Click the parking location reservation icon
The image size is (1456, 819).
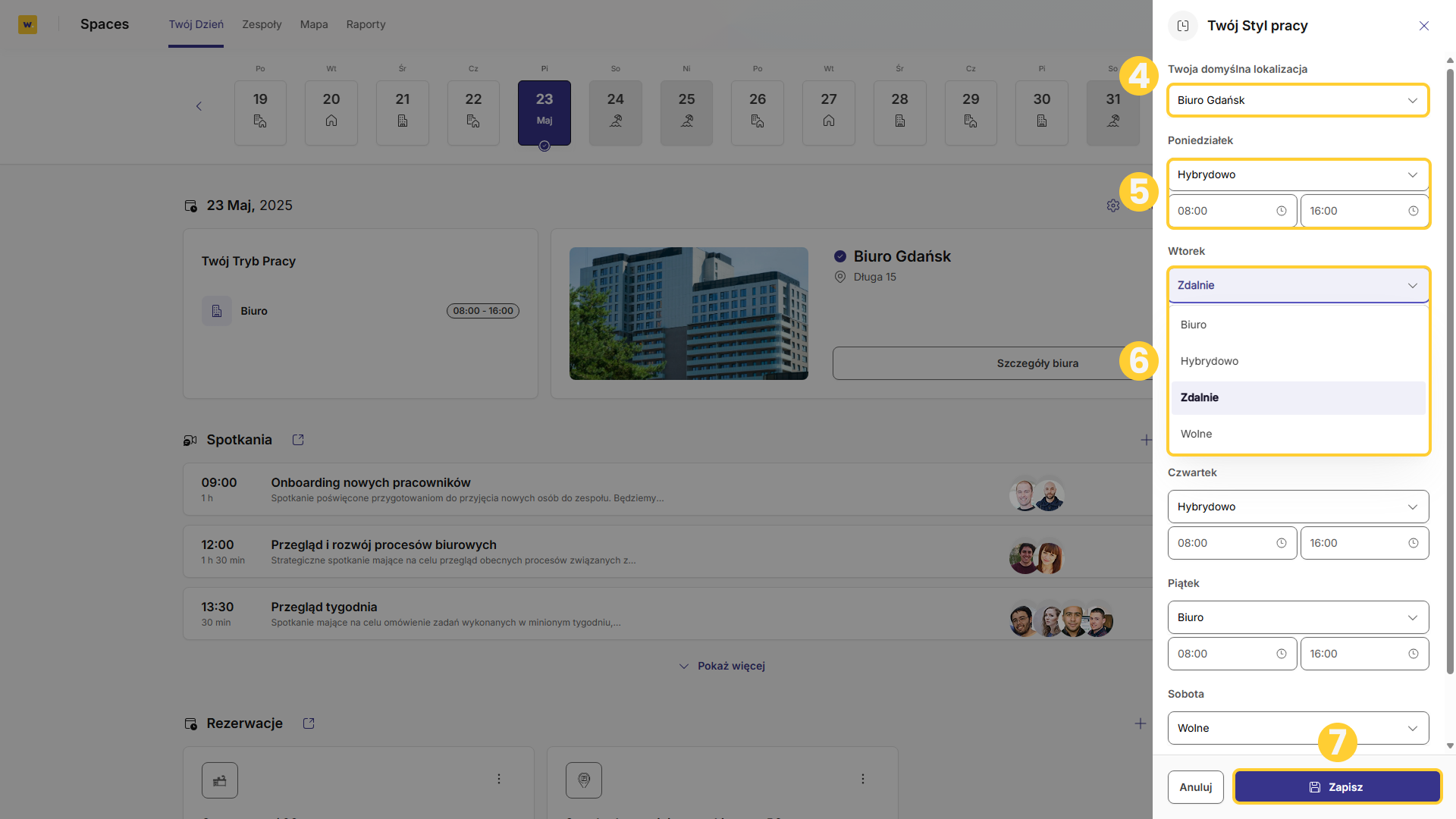pyautogui.click(x=584, y=780)
